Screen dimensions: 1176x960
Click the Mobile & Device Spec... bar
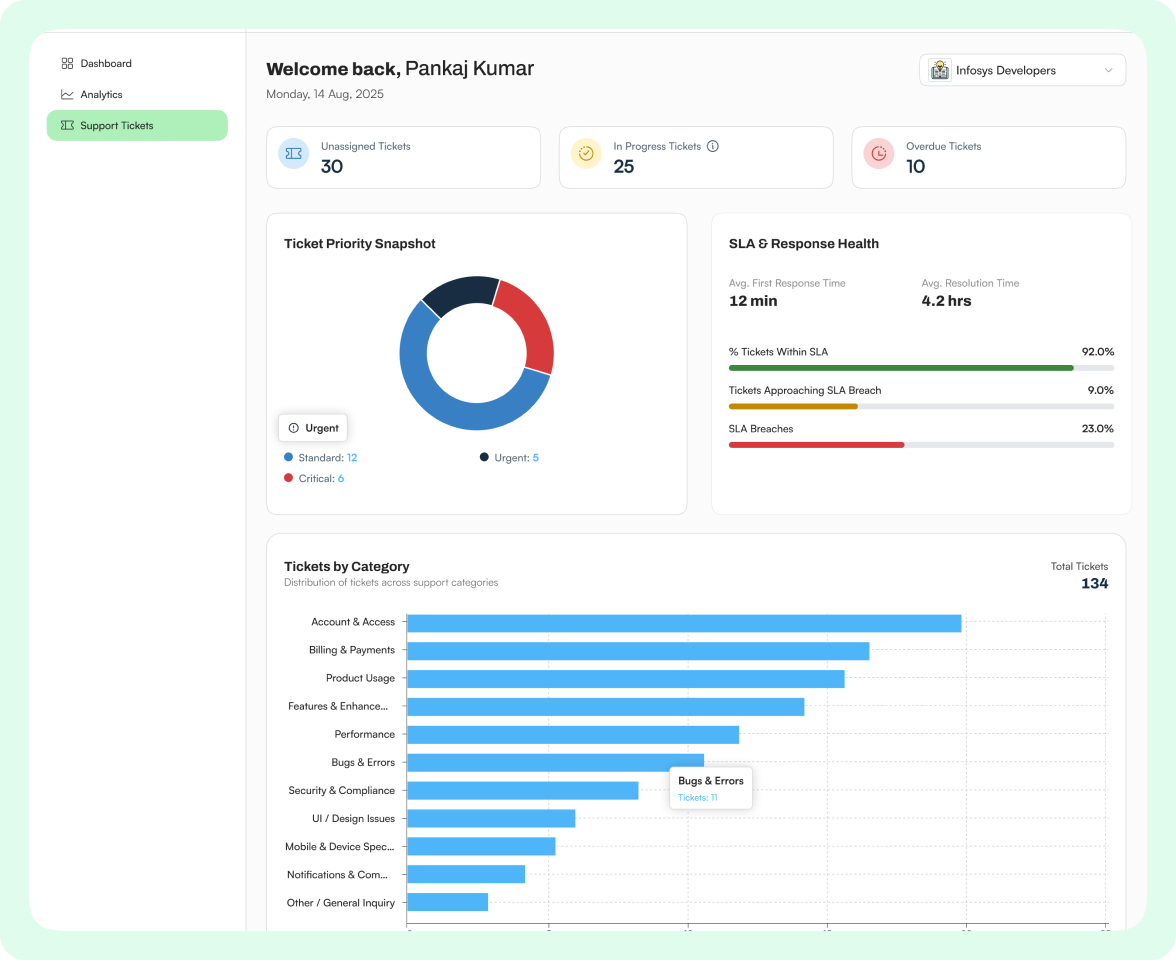click(x=481, y=846)
